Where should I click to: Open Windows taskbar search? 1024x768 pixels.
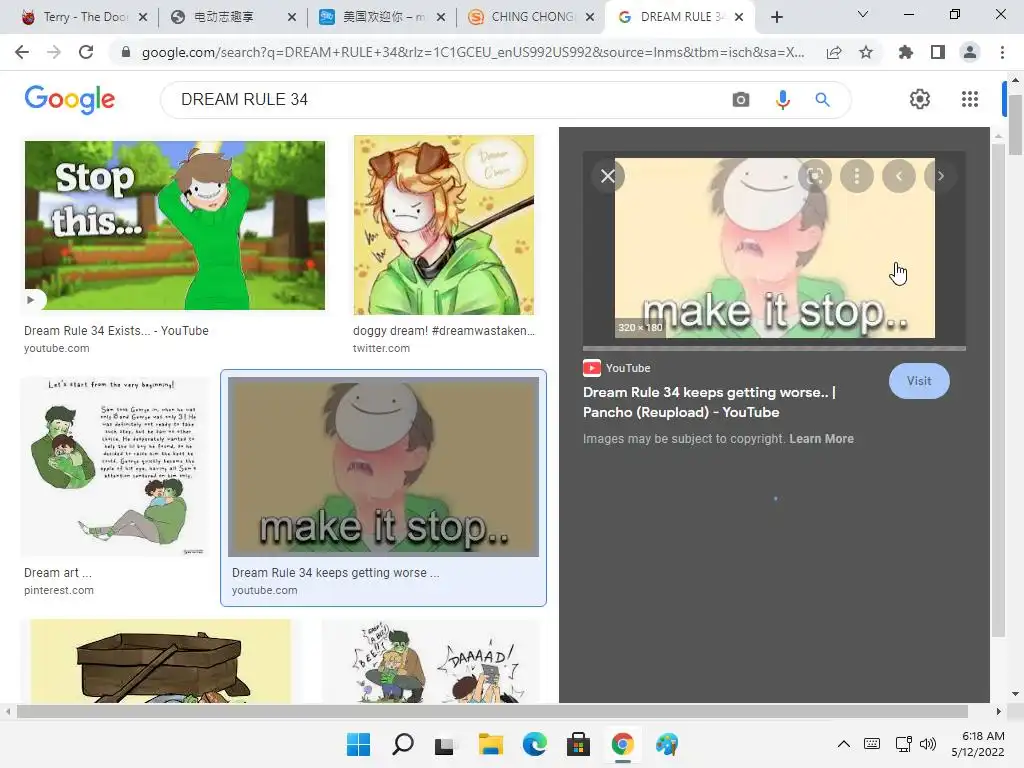click(402, 744)
